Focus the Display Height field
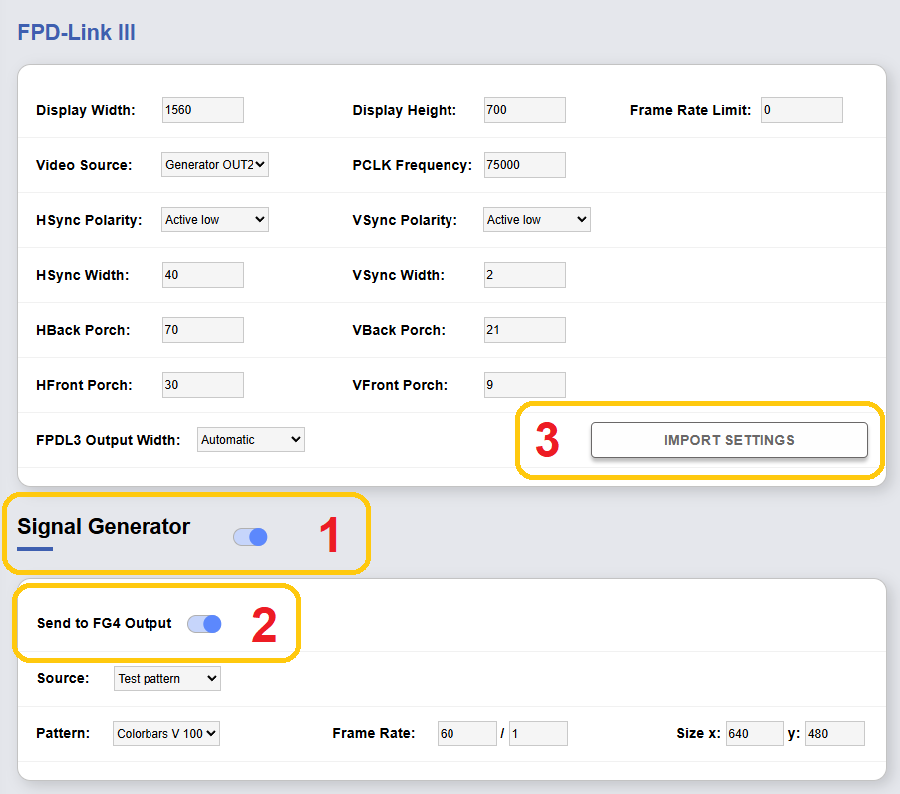Viewport: 900px width, 794px height. (524, 110)
